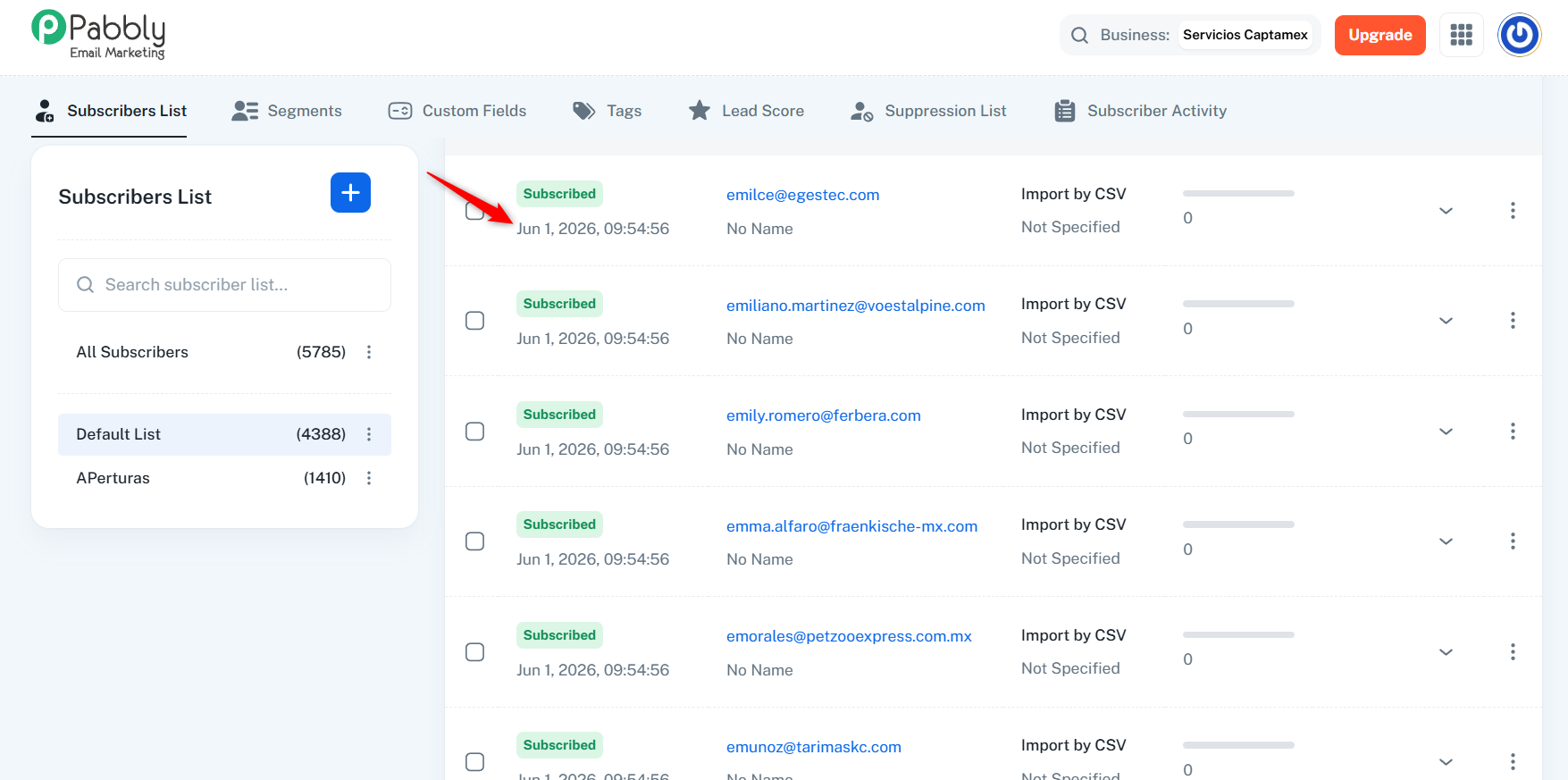
Task: Click the Pabbly Email Marketing logo
Action: (x=99, y=35)
